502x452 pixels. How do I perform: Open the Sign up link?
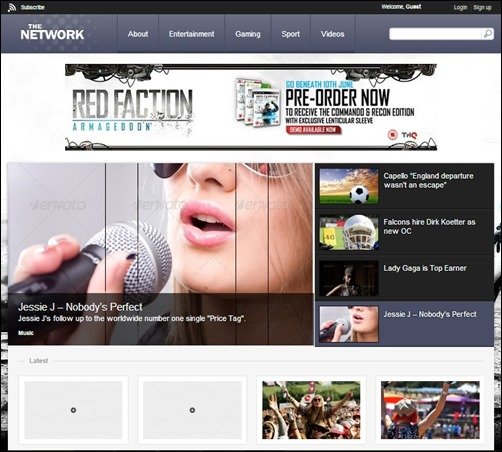(x=482, y=7)
